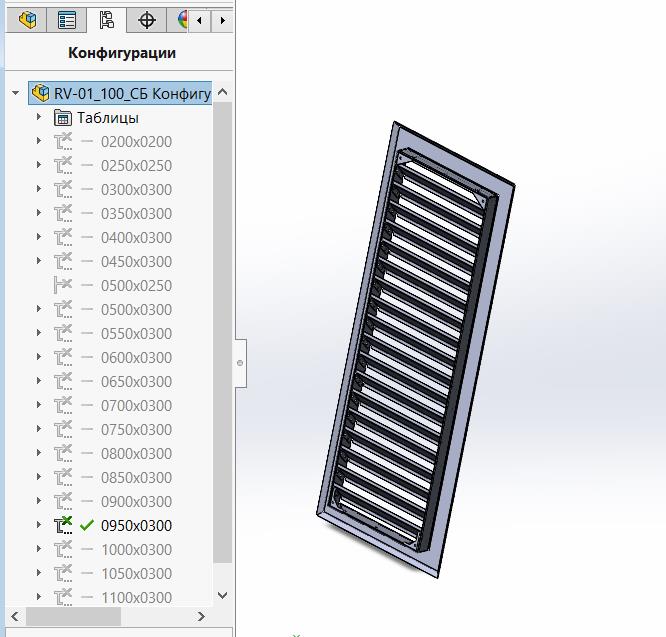Expand configuration 1100x0300
The image size is (666, 637).
(x=39, y=596)
